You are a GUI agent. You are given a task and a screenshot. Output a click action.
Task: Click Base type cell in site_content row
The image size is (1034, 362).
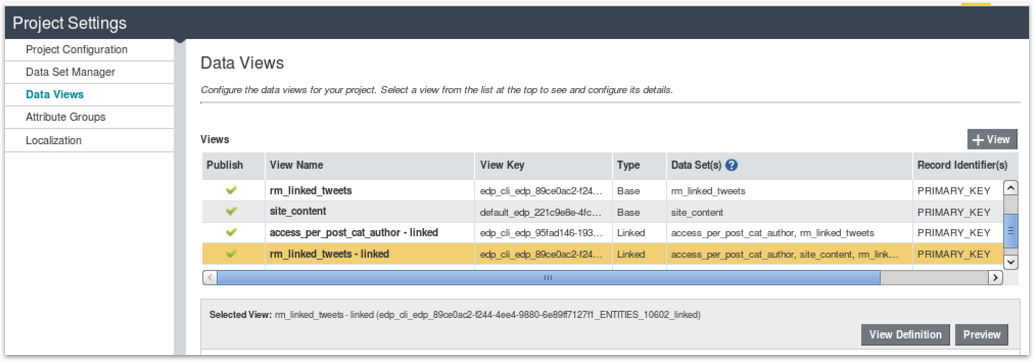point(627,212)
